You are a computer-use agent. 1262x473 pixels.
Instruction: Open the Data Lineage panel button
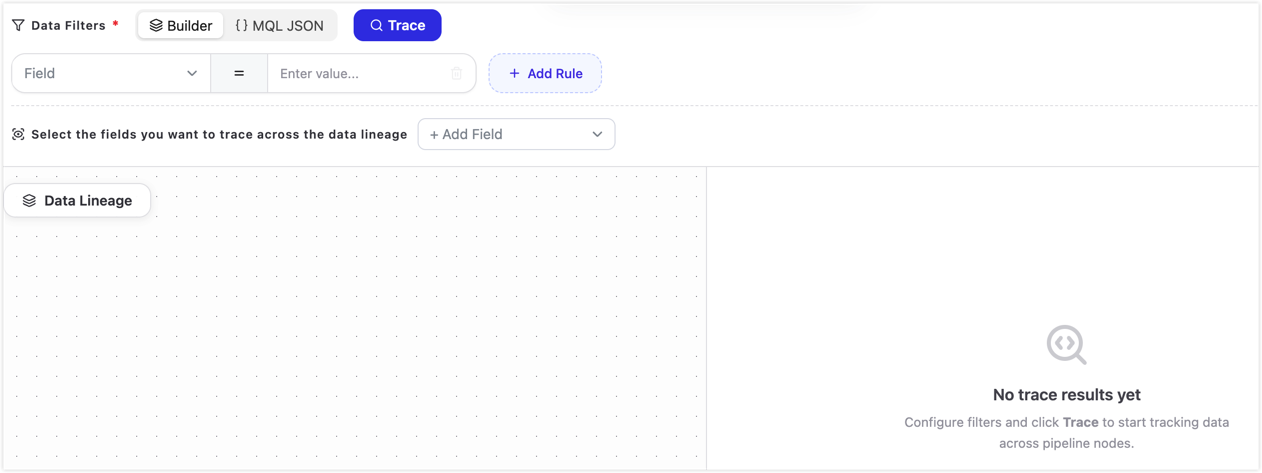point(78,200)
